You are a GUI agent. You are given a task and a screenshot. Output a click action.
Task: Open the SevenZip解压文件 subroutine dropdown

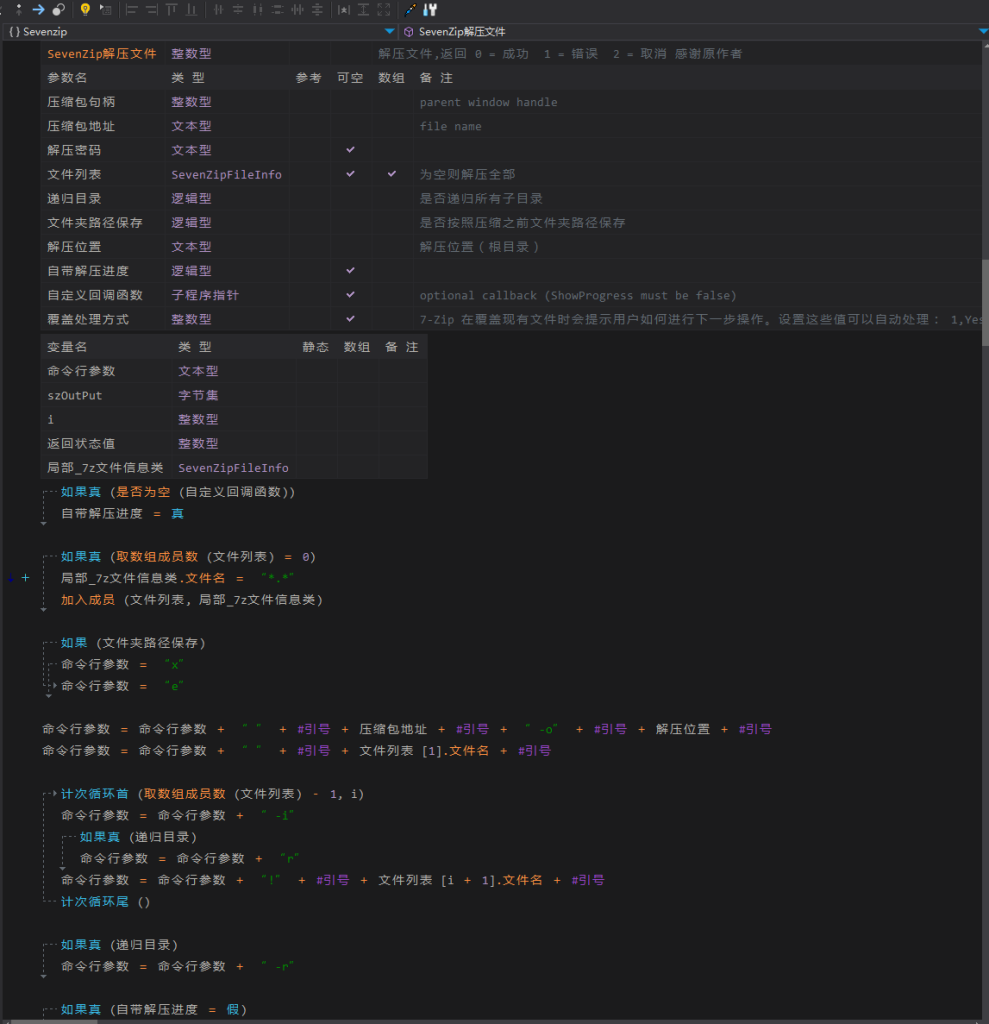(x=982, y=32)
